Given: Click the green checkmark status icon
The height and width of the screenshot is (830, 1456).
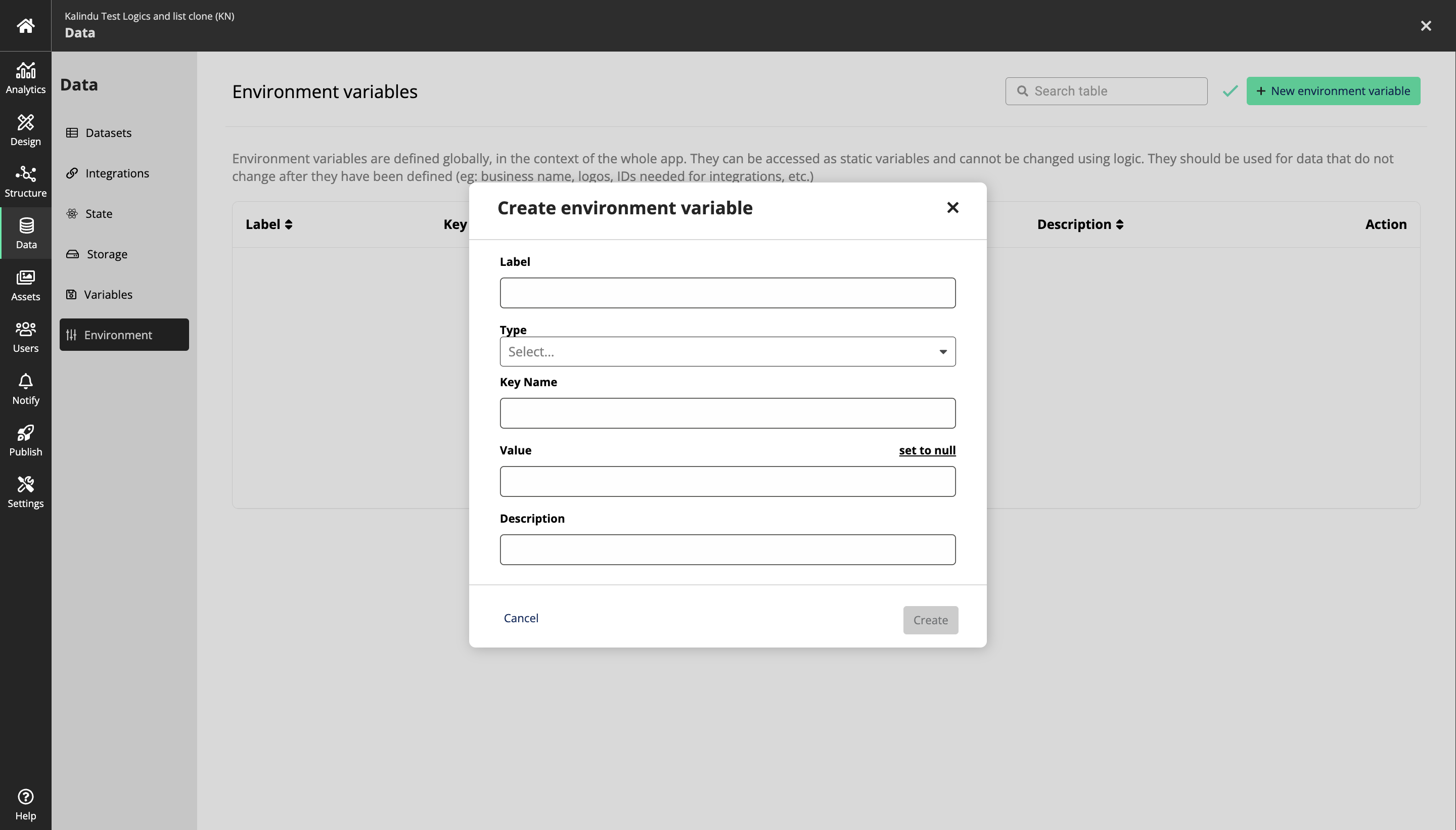Looking at the screenshot, I should click(1230, 90).
